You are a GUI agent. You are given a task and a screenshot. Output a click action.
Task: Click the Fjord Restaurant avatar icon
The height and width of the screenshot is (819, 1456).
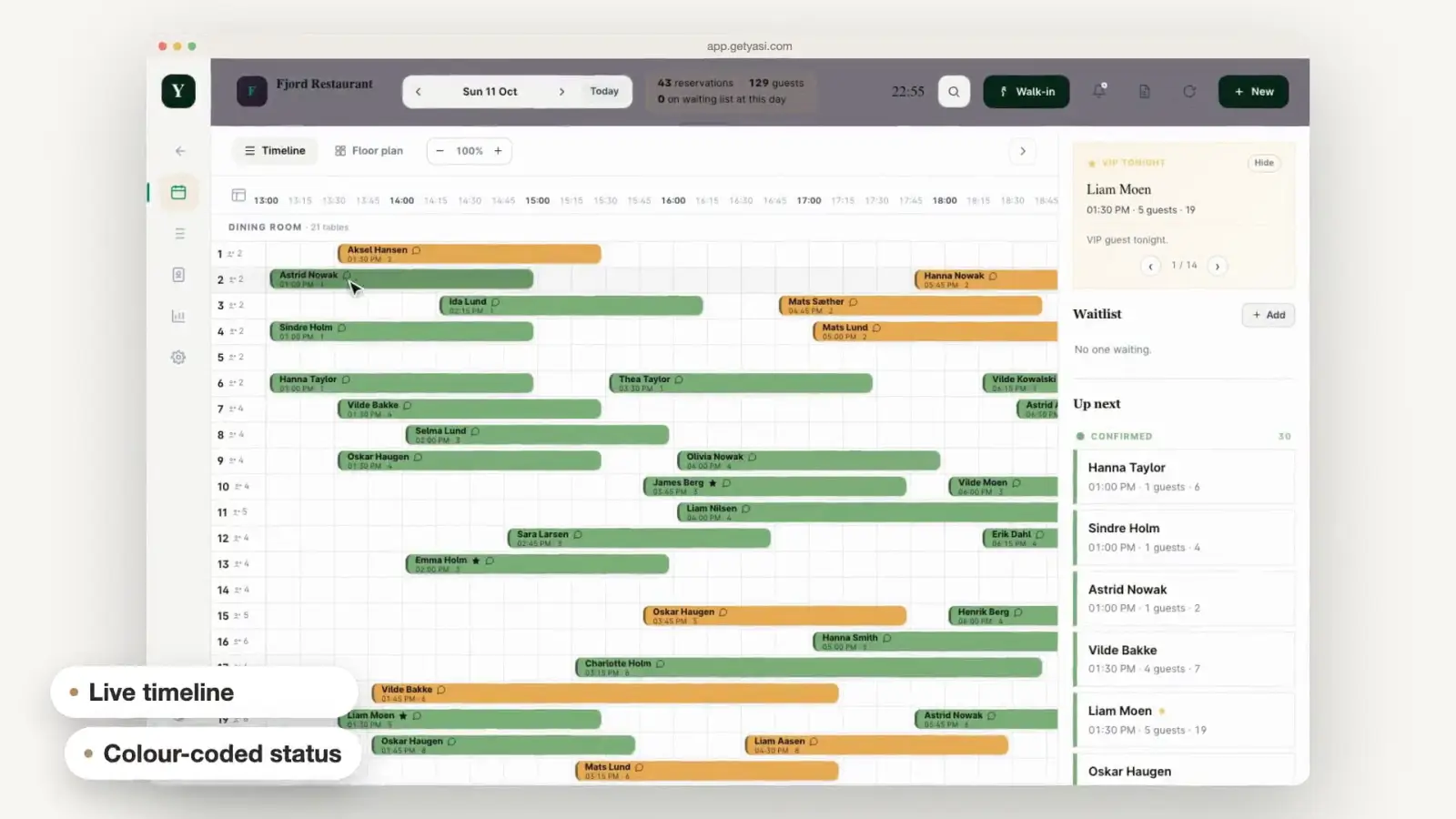(252, 91)
